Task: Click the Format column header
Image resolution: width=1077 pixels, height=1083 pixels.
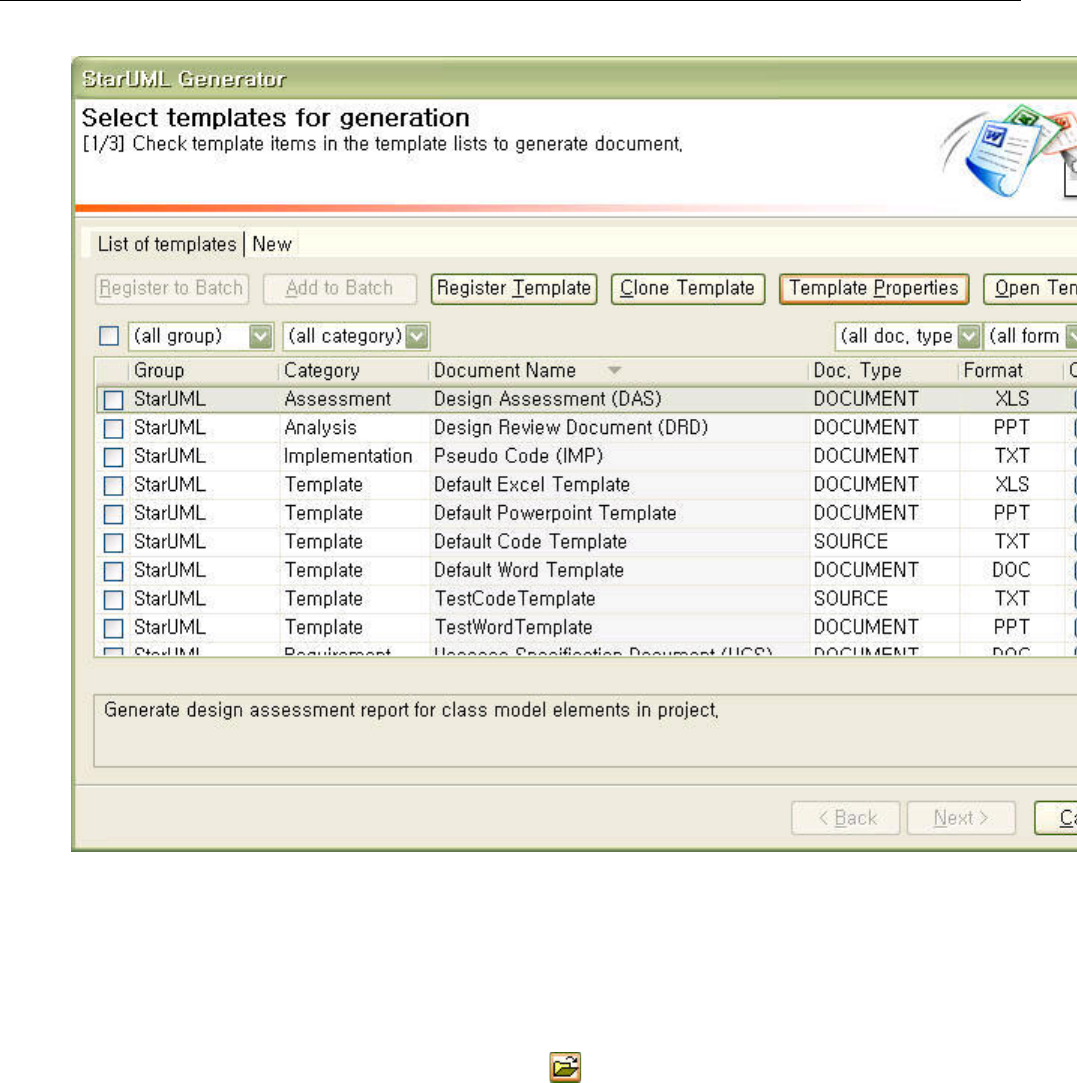Action: coord(1011,370)
